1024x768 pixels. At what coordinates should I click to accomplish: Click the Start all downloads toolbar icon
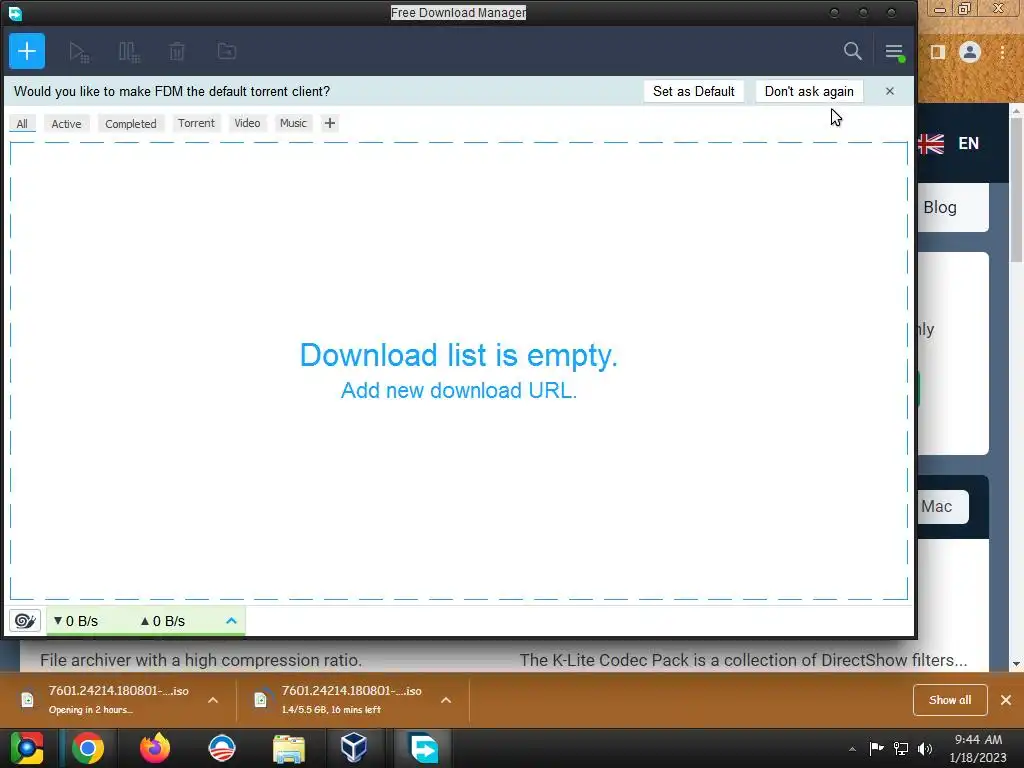point(78,52)
